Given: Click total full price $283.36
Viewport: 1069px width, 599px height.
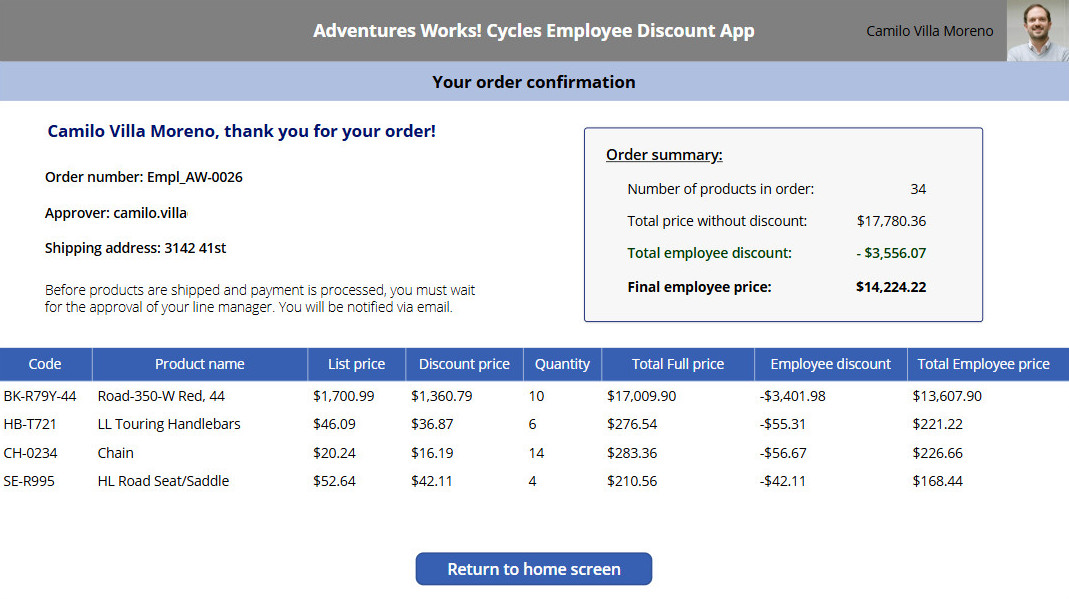Looking at the screenshot, I should point(632,453).
